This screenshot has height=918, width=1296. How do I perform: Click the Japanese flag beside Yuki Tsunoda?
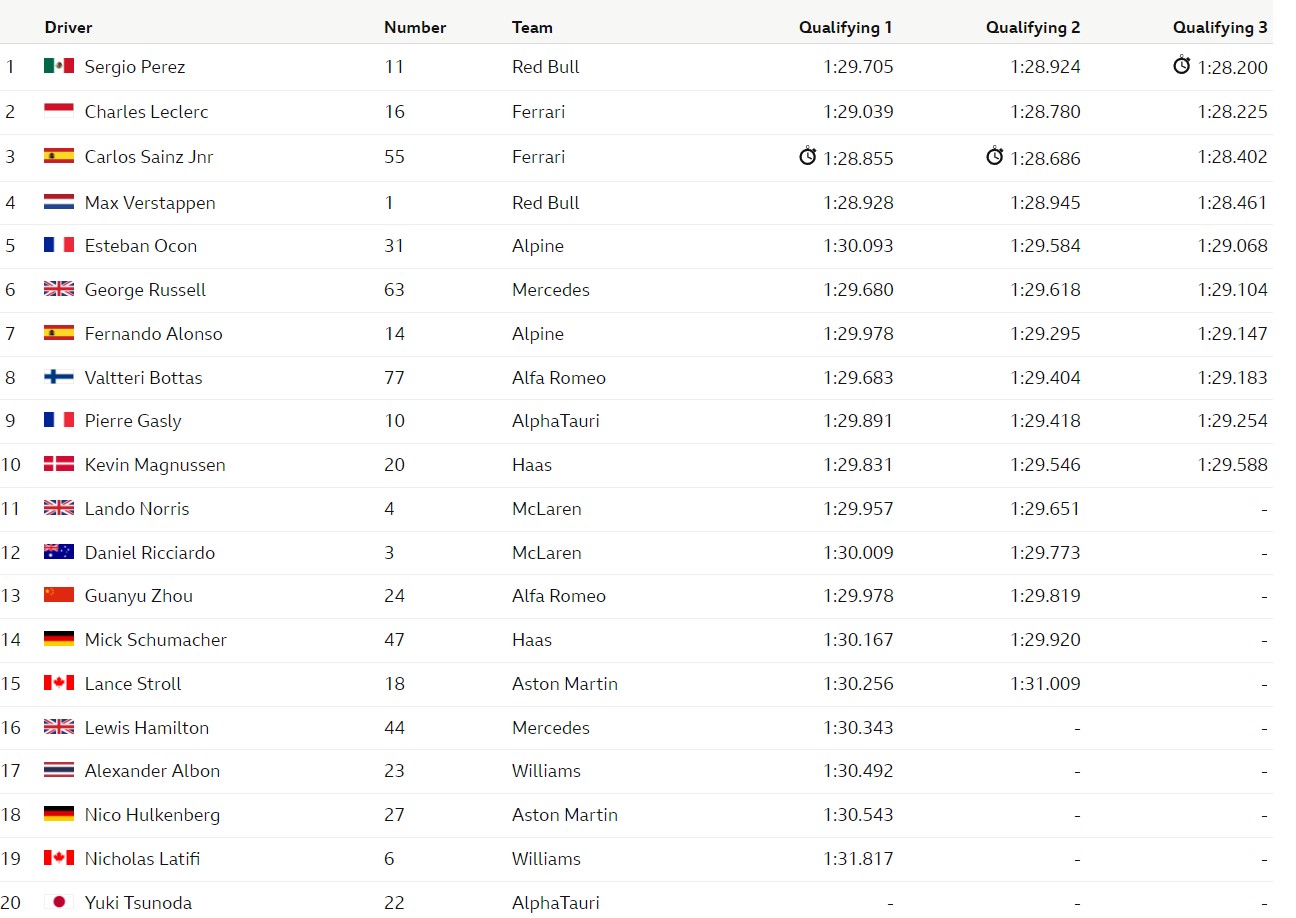59,902
